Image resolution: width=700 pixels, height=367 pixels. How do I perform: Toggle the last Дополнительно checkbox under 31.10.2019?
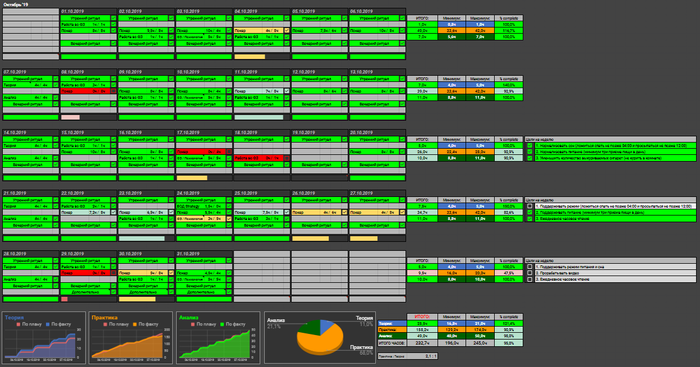(x=229, y=292)
